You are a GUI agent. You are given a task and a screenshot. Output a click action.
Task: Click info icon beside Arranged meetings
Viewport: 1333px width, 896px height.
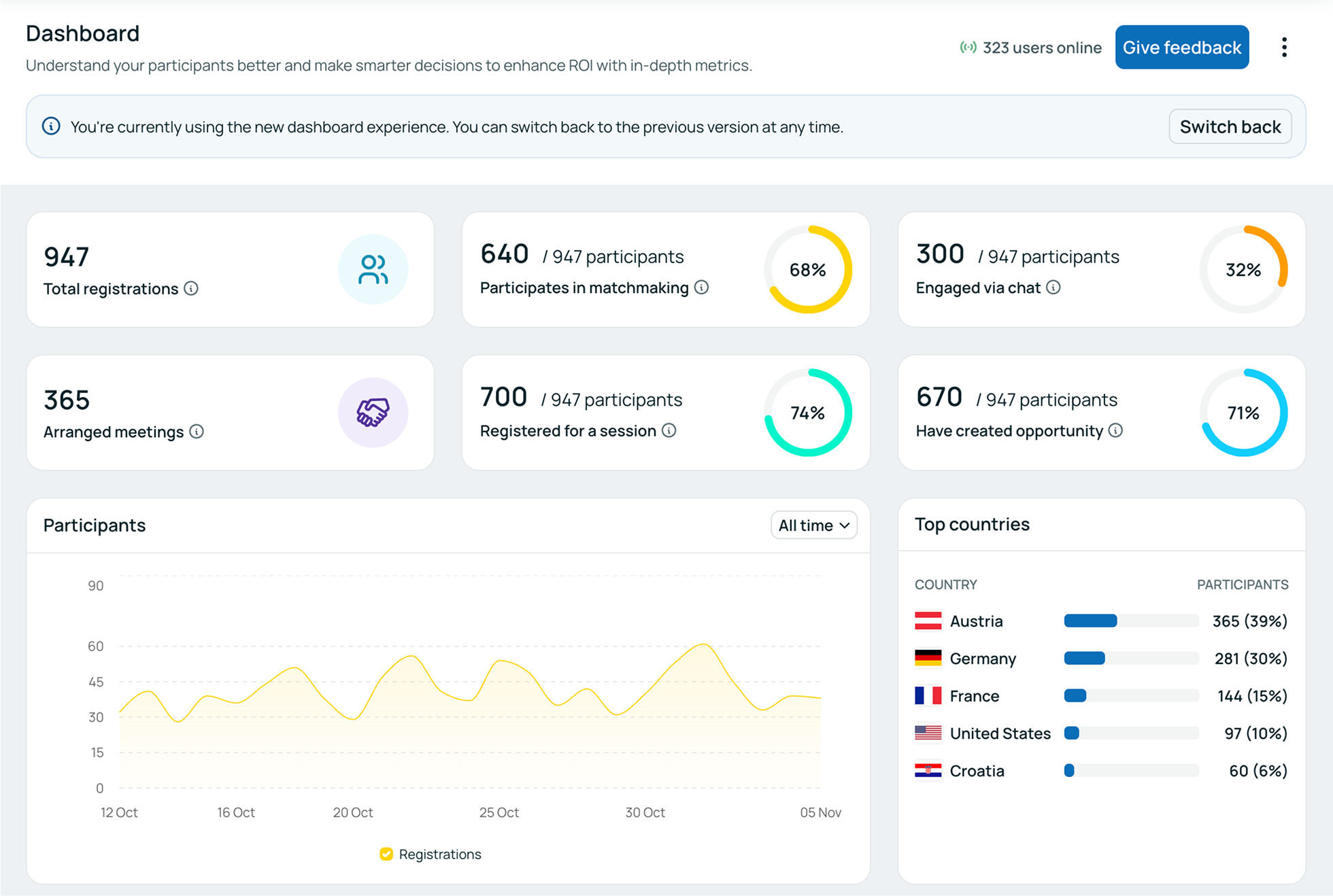(197, 431)
